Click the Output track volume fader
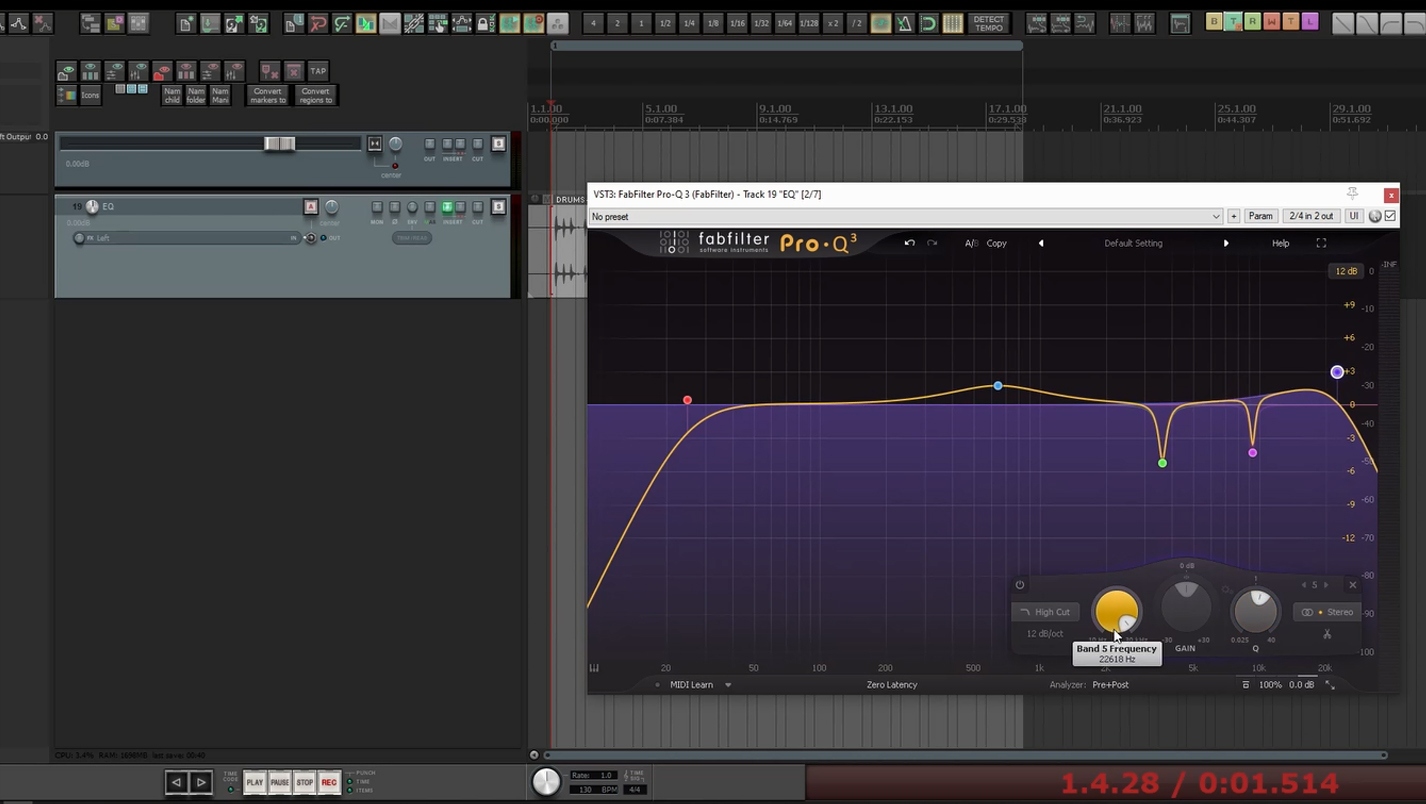The height and width of the screenshot is (804, 1426). 279,144
